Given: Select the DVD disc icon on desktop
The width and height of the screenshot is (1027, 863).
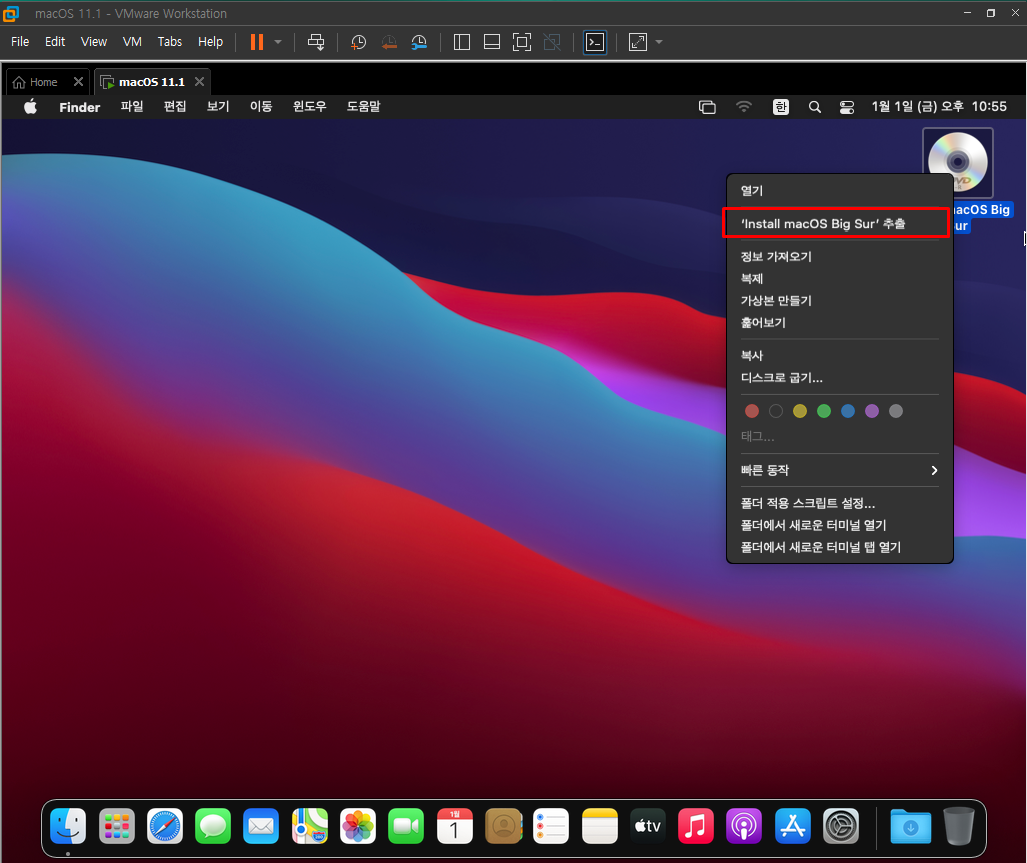Looking at the screenshot, I should pos(958,162).
